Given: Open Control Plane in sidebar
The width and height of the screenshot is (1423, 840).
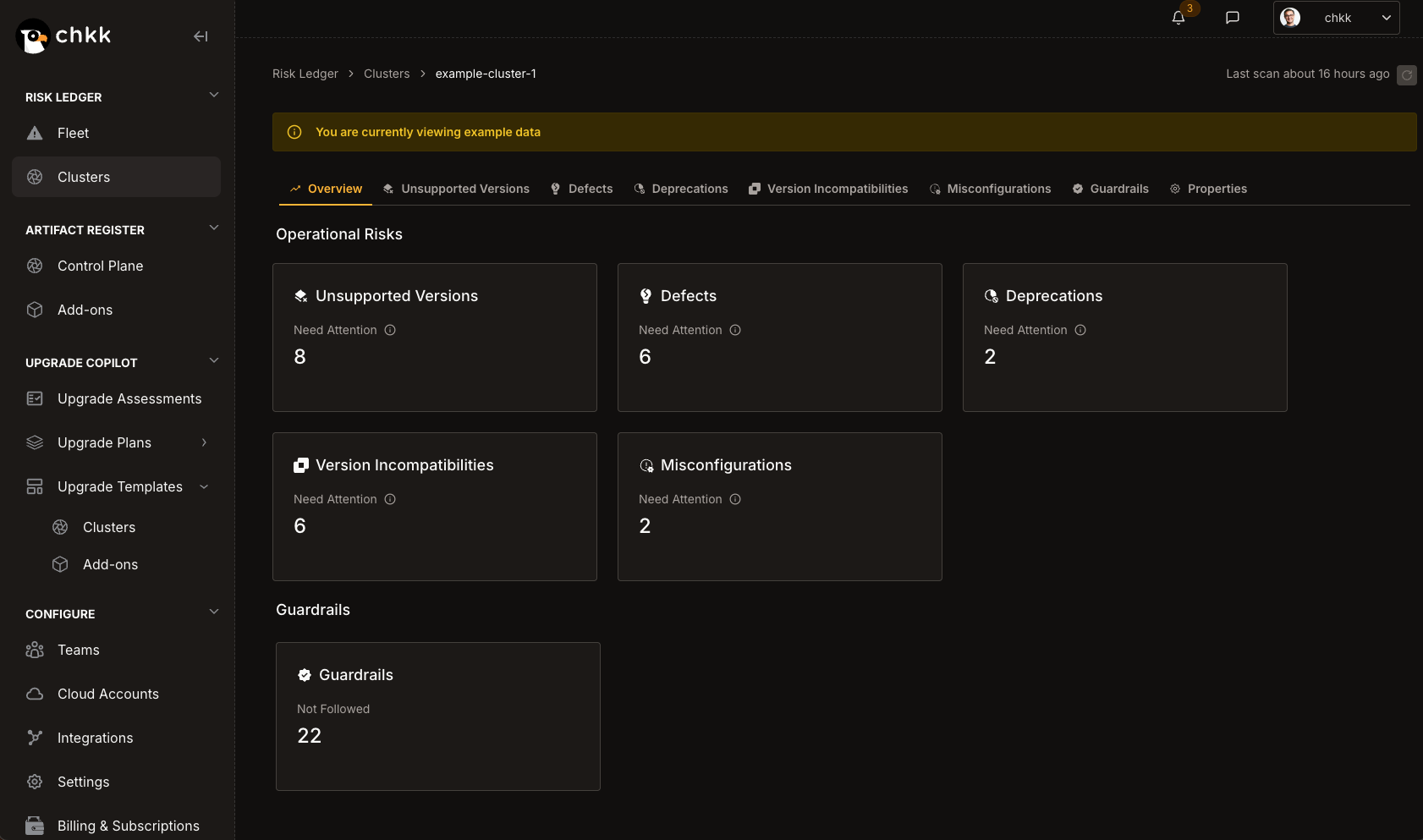Looking at the screenshot, I should [x=117, y=266].
